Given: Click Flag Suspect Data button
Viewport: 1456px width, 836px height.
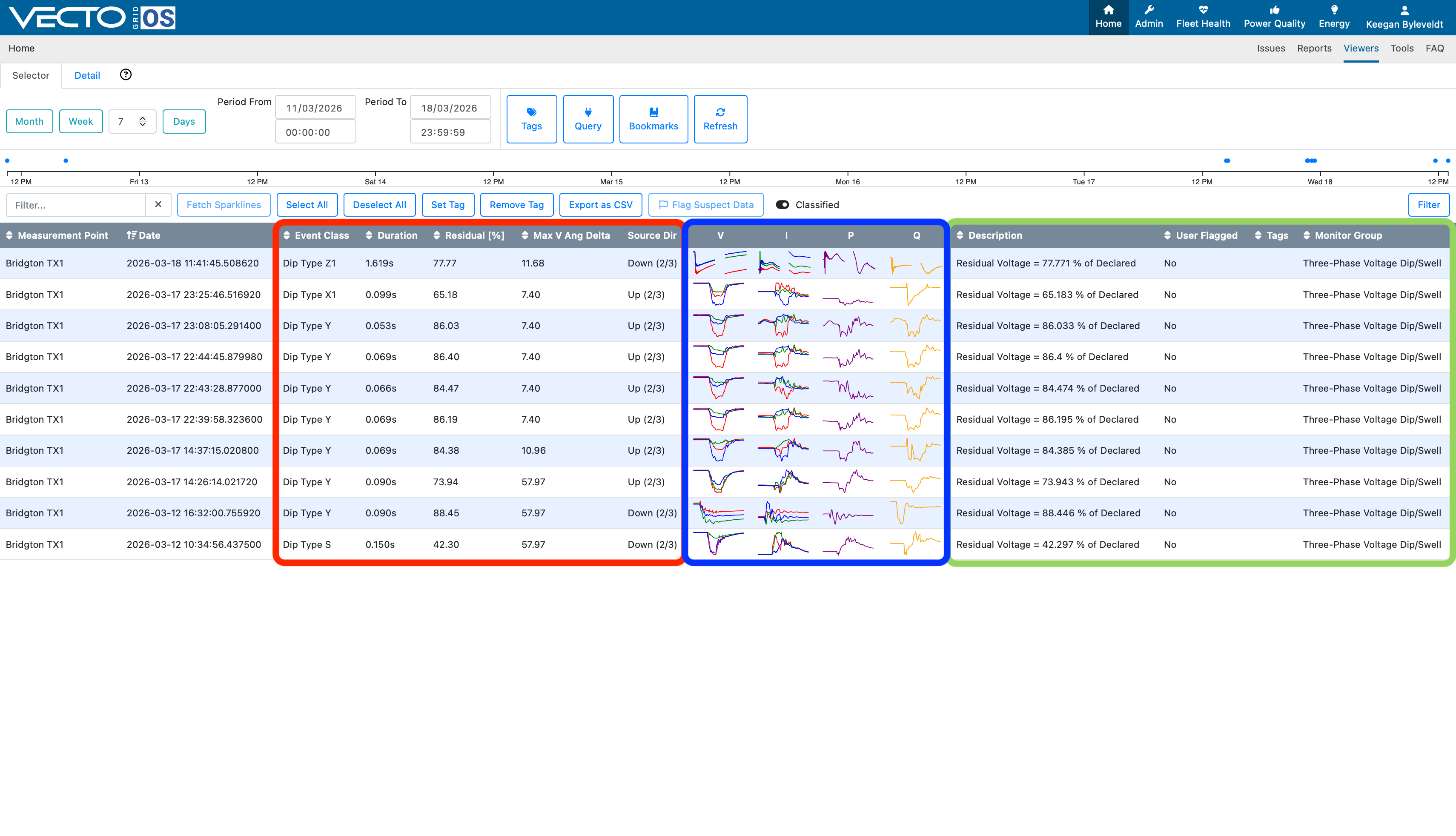Looking at the screenshot, I should coord(705,204).
